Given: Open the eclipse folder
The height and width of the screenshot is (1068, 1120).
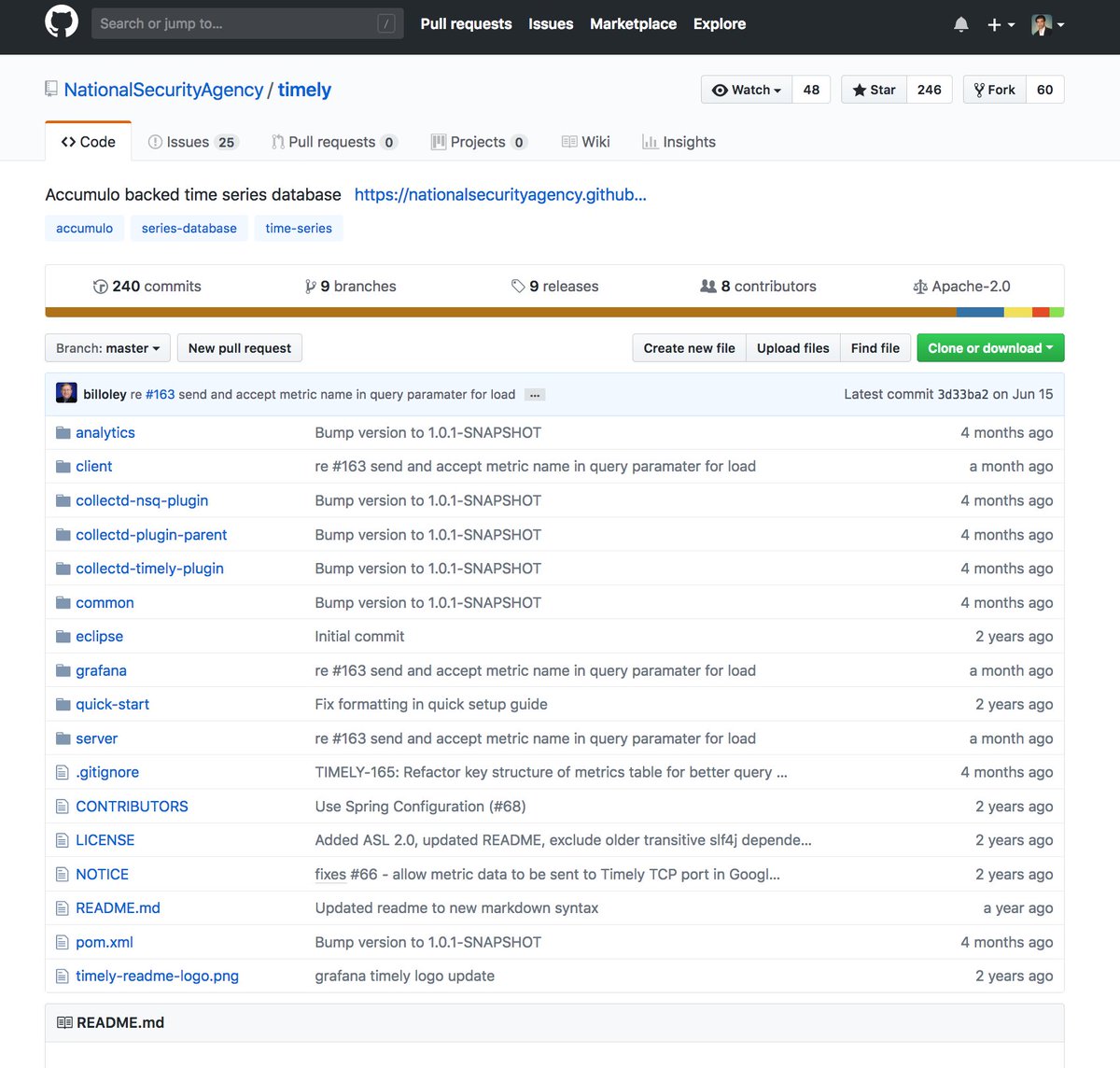Looking at the screenshot, I should (99, 636).
